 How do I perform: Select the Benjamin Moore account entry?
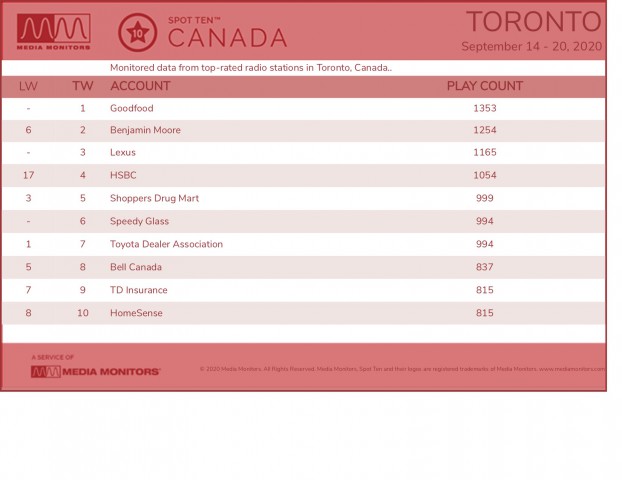(x=145, y=130)
